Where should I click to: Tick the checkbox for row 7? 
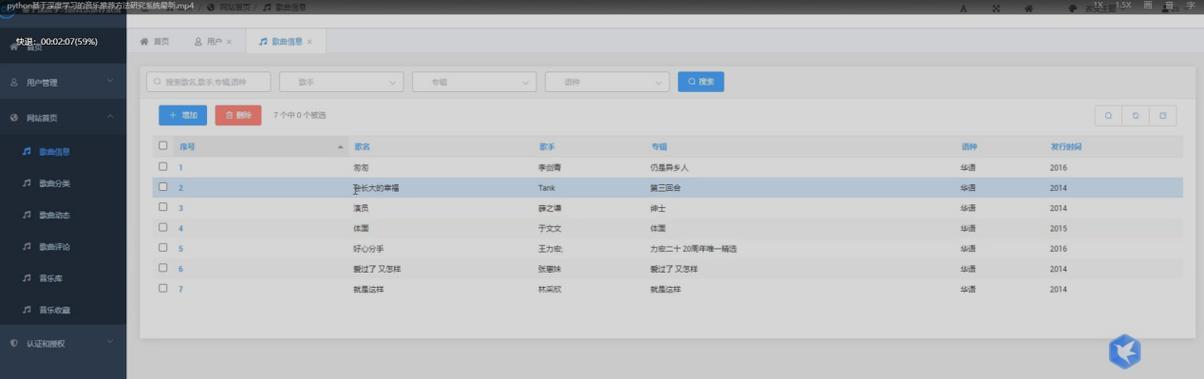coord(163,289)
